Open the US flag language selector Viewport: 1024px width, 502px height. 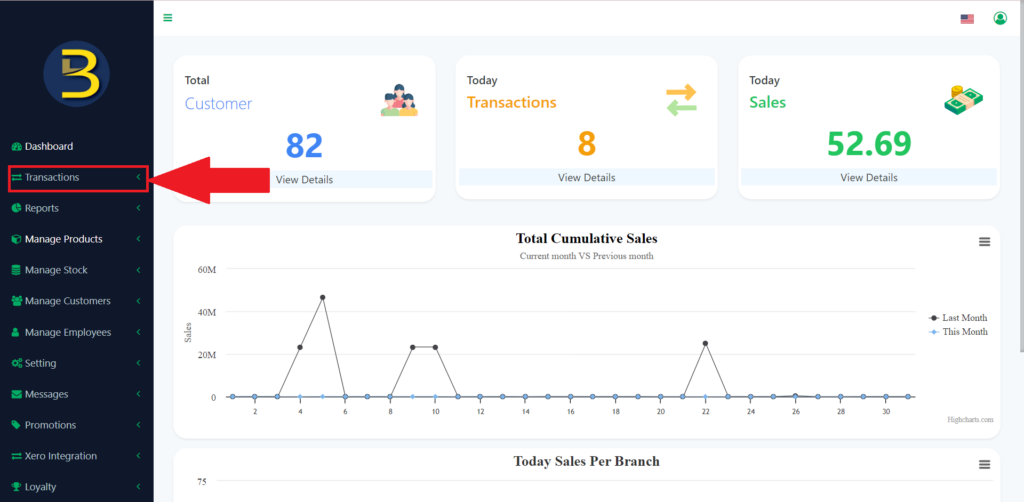(967, 18)
